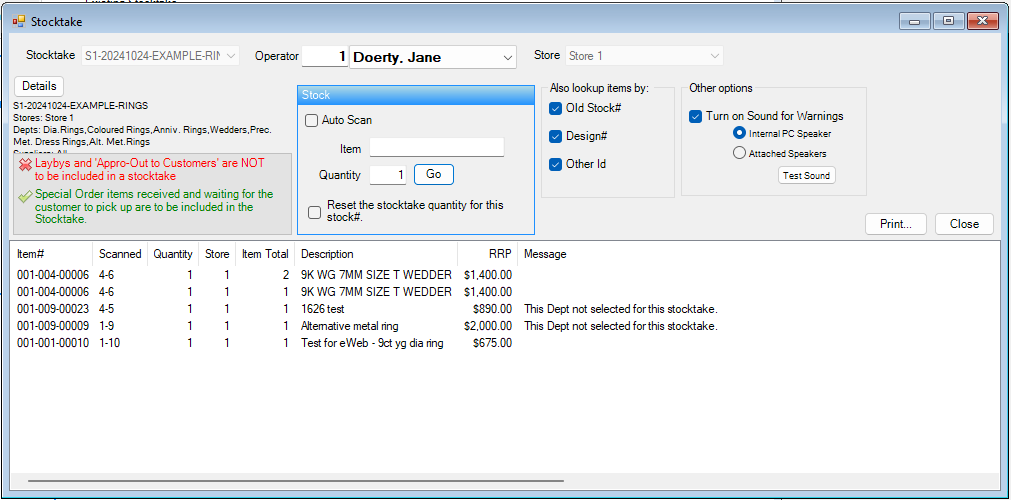Click the Go button
Viewport: 1011px width, 500px height.
[434, 174]
